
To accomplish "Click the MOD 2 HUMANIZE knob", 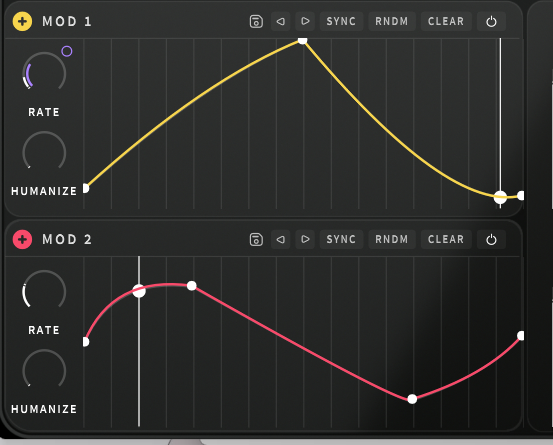I will [44, 370].
